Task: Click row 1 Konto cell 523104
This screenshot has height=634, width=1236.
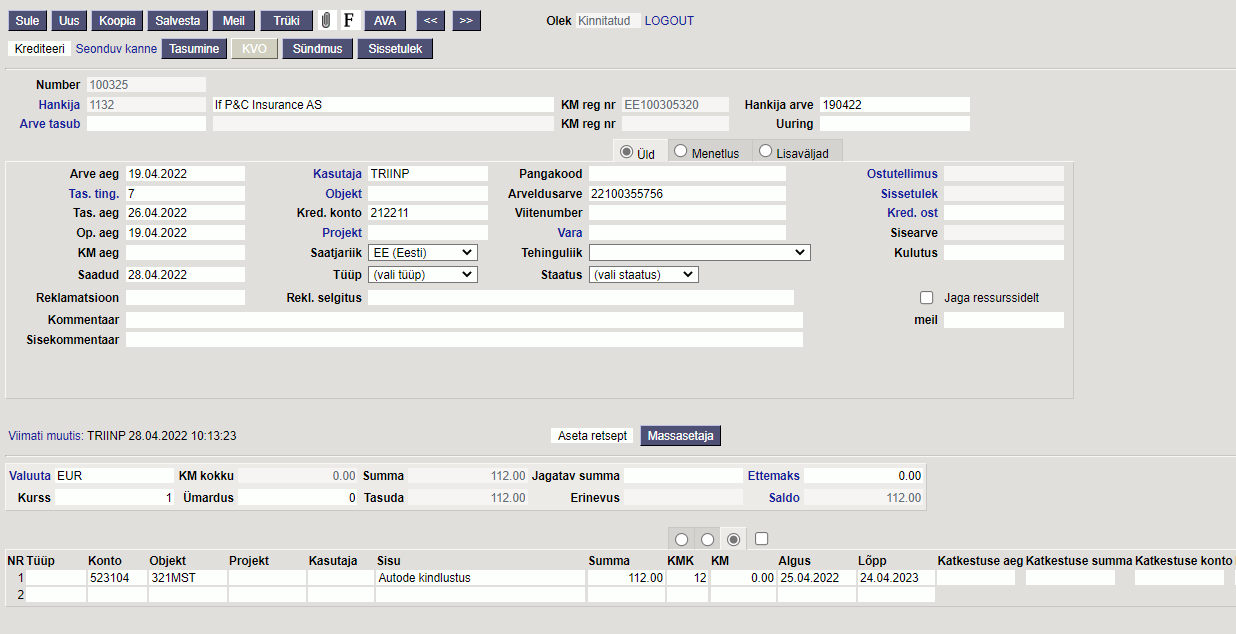Action: coord(117,578)
